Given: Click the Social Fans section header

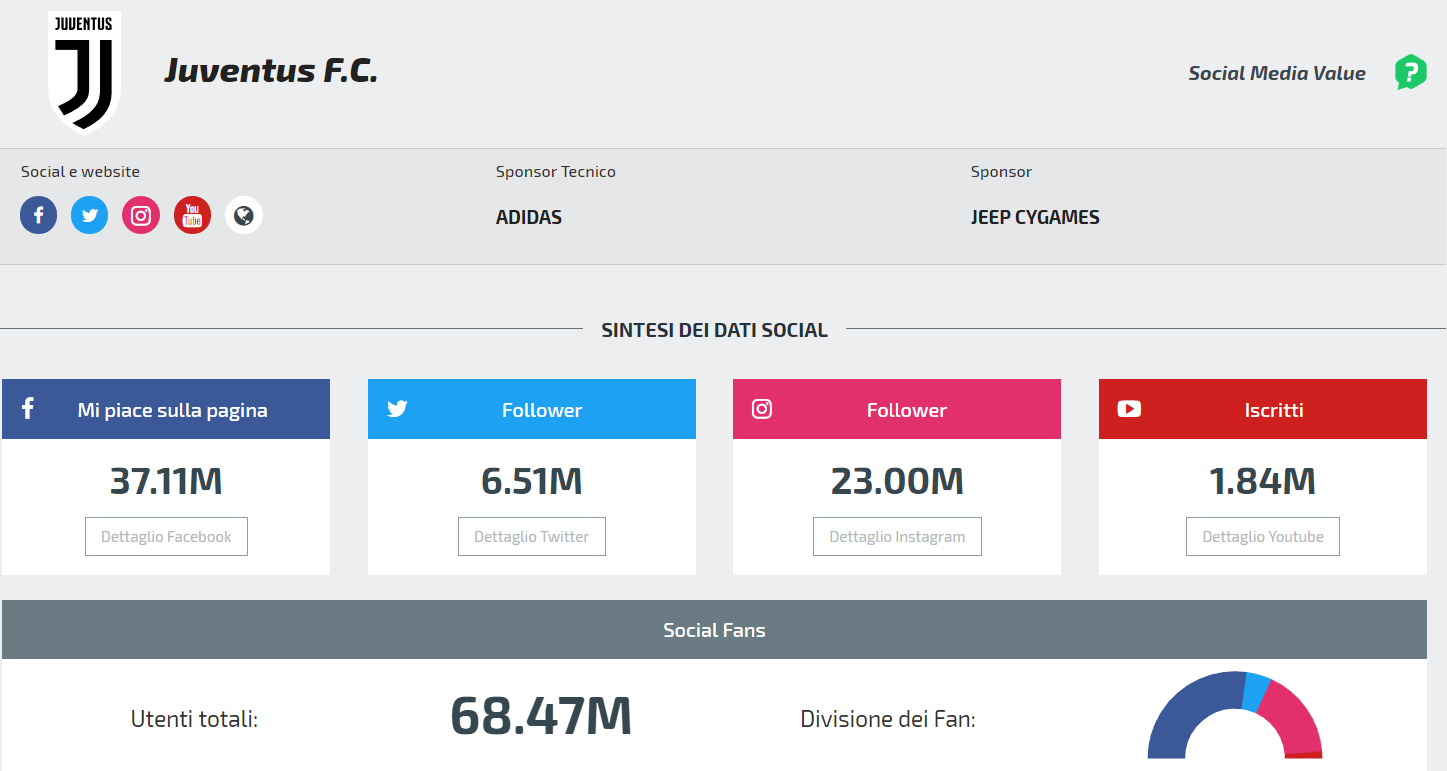Looking at the screenshot, I should (714, 630).
